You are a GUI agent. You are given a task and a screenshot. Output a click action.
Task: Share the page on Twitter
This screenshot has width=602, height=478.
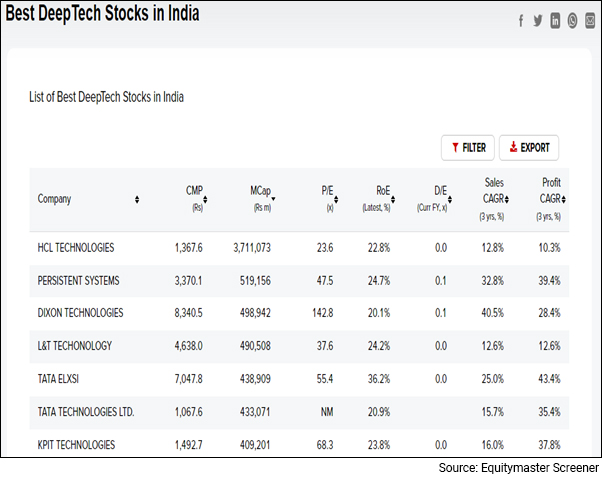(538, 20)
